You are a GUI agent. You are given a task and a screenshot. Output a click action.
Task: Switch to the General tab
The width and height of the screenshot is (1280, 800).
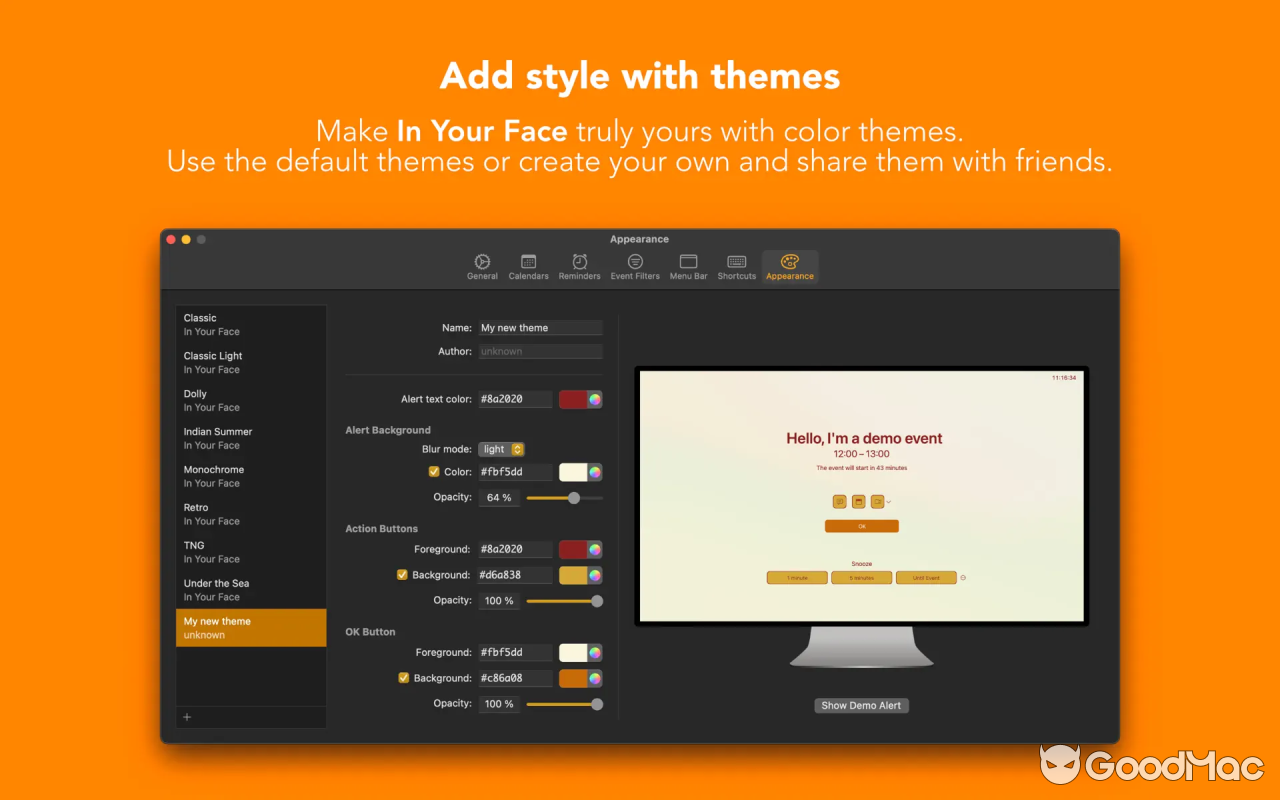click(483, 266)
